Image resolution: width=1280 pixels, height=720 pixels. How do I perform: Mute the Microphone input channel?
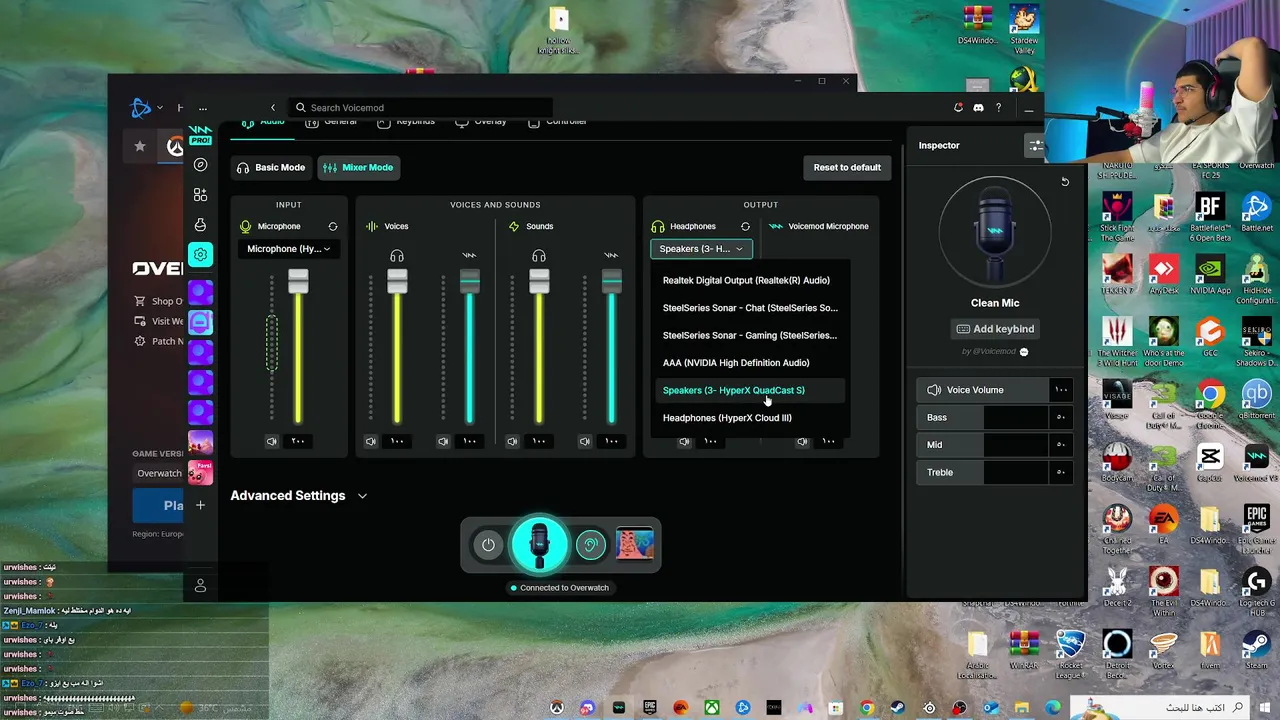pos(272,441)
